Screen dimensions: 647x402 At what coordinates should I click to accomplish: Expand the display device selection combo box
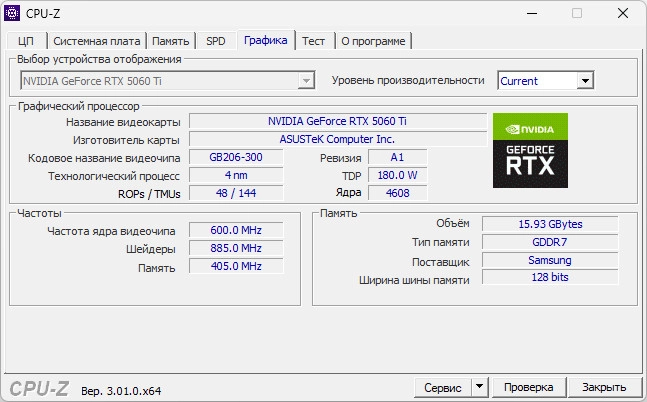pos(168,80)
